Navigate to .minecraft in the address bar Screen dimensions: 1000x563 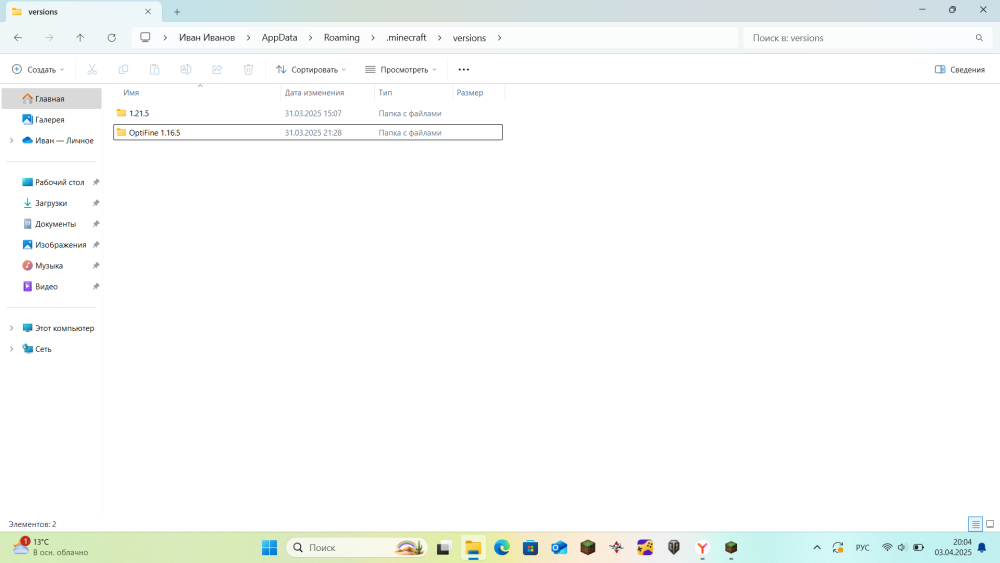(x=406, y=38)
